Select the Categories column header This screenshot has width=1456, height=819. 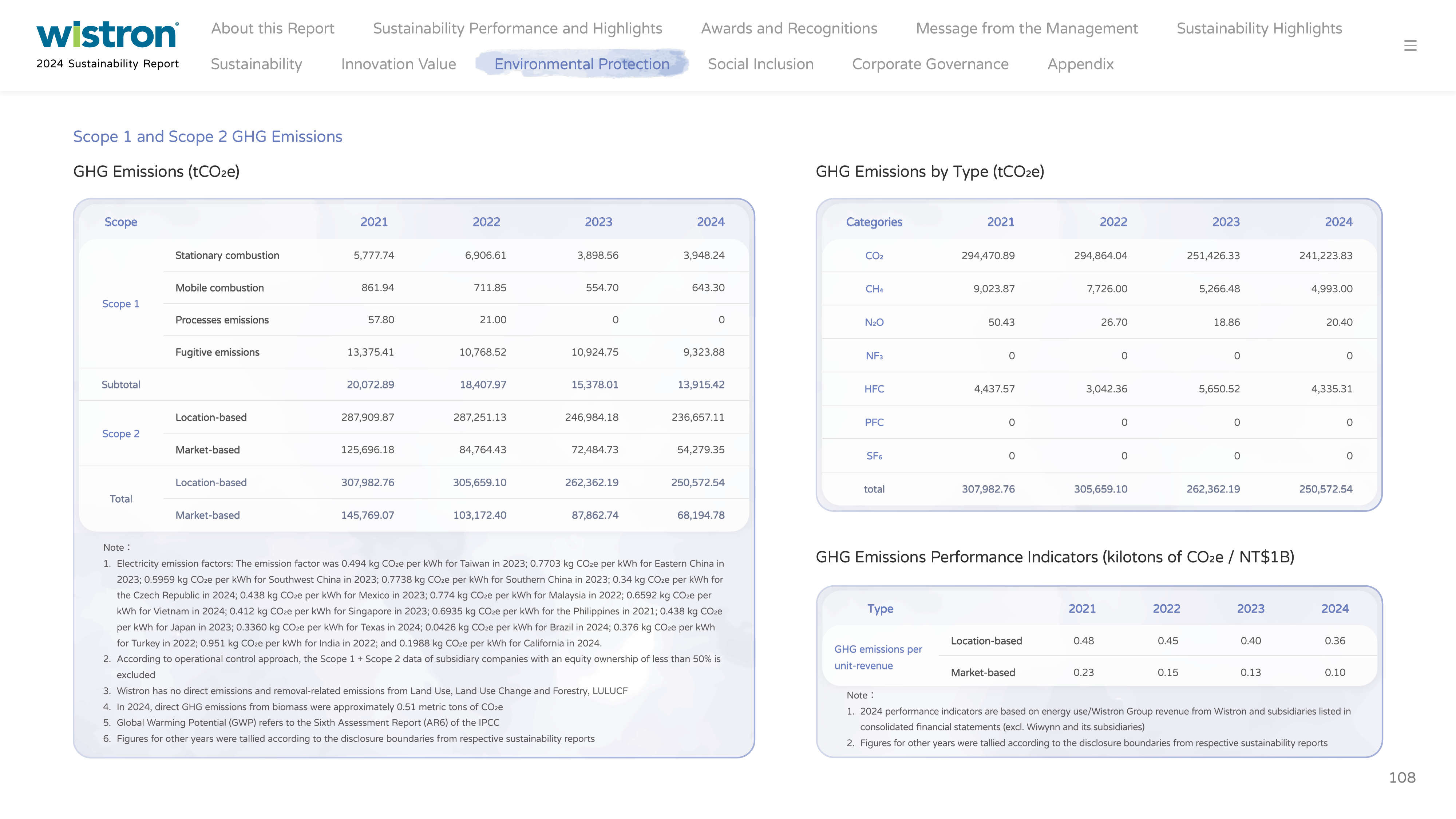(874, 222)
